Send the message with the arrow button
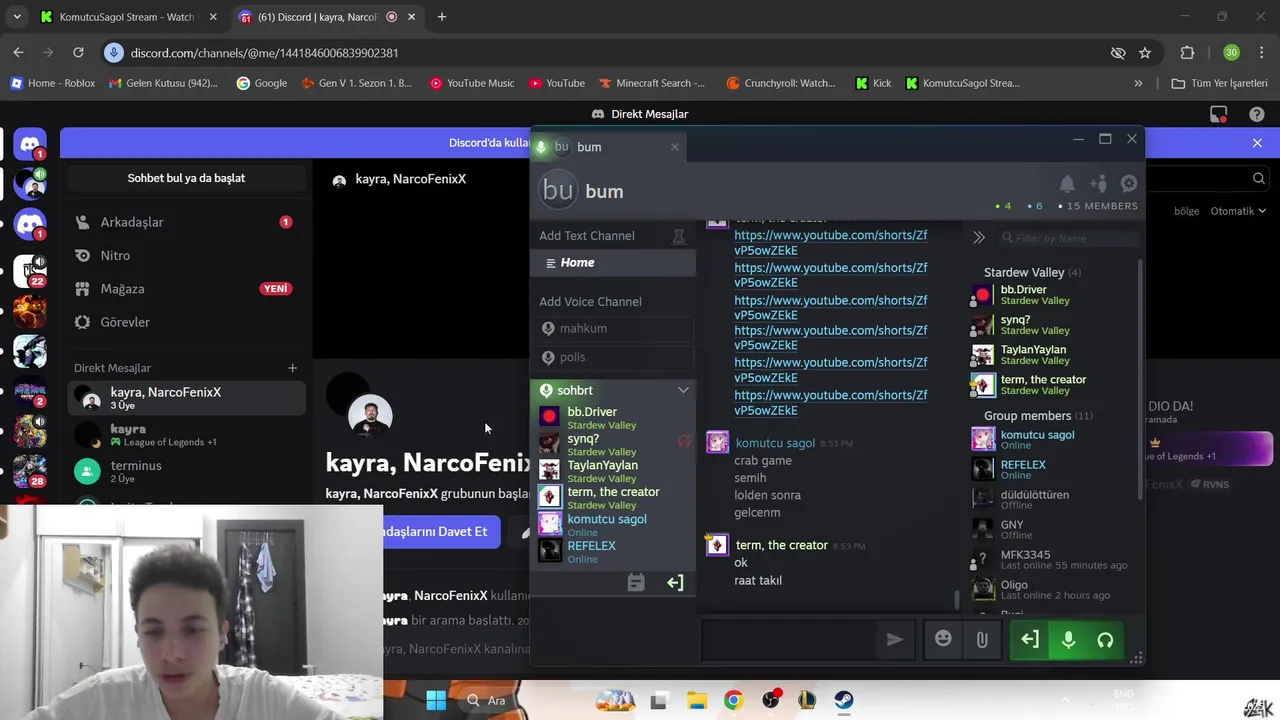The width and height of the screenshot is (1280, 720). coord(895,640)
